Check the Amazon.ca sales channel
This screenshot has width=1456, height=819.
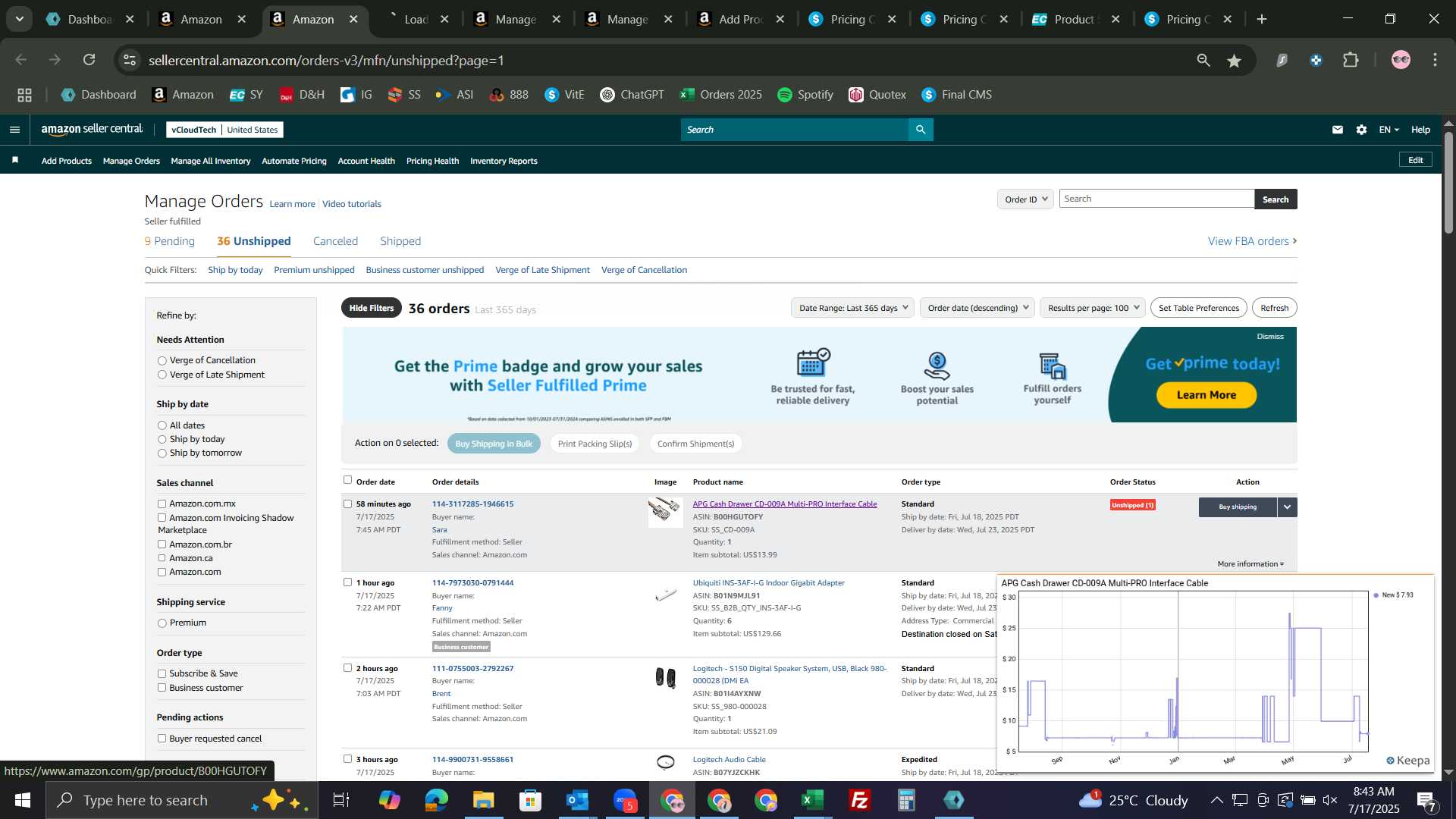click(x=162, y=558)
